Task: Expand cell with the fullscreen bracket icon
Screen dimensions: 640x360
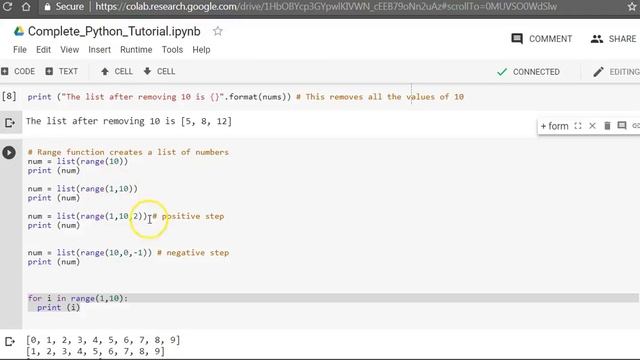Action: click(578, 126)
